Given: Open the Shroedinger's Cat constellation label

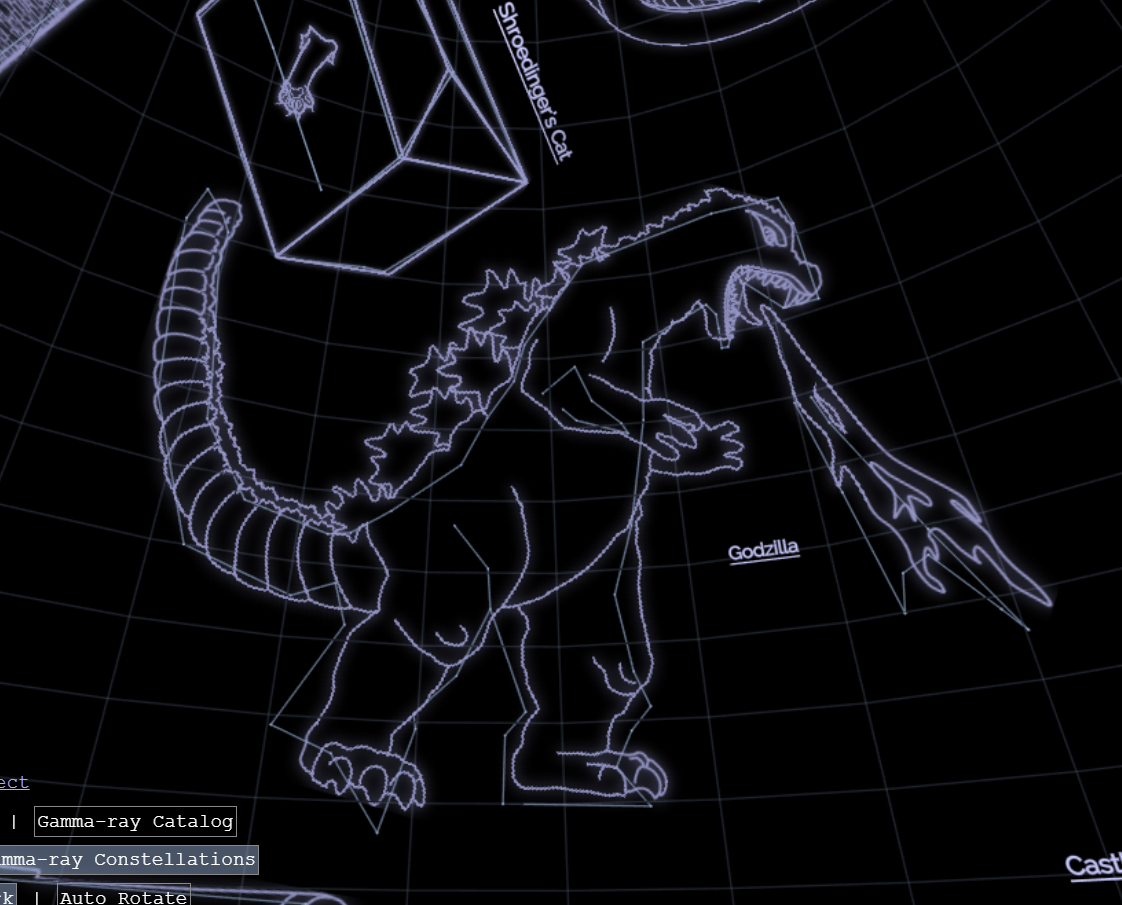Looking at the screenshot, I should (x=533, y=80).
